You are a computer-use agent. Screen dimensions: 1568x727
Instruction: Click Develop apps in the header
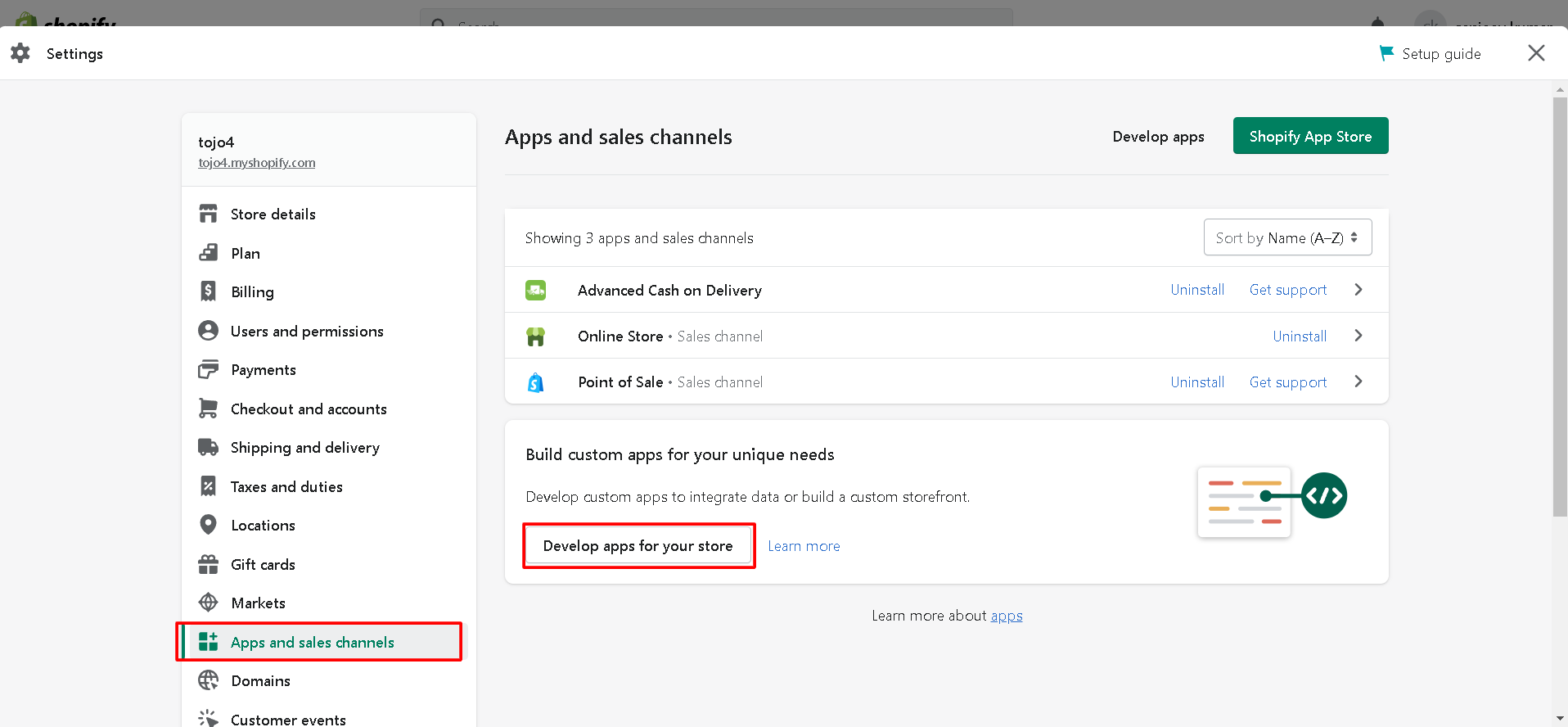[x=1158, y=137]
